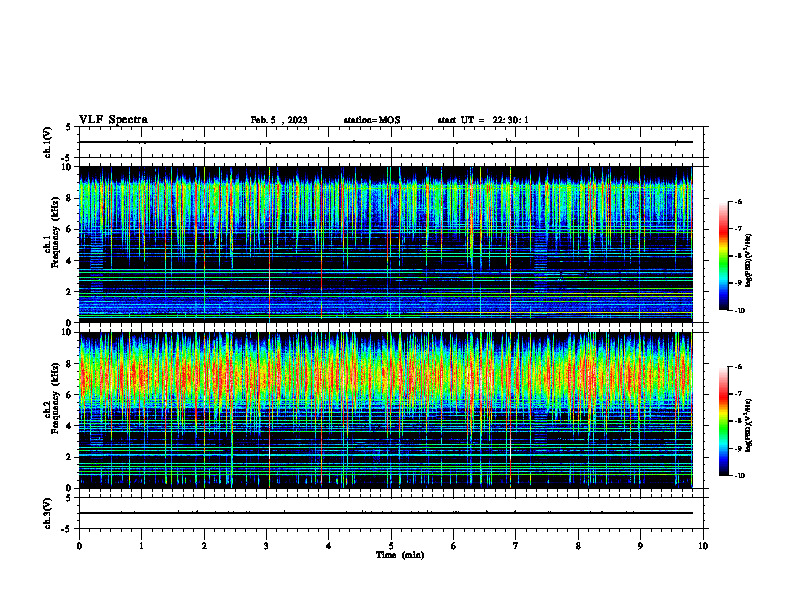Screen dimensions: 792x612
Task: Click the "ch.1(V)" waveform axis label
Action: [x=47, y=142]
